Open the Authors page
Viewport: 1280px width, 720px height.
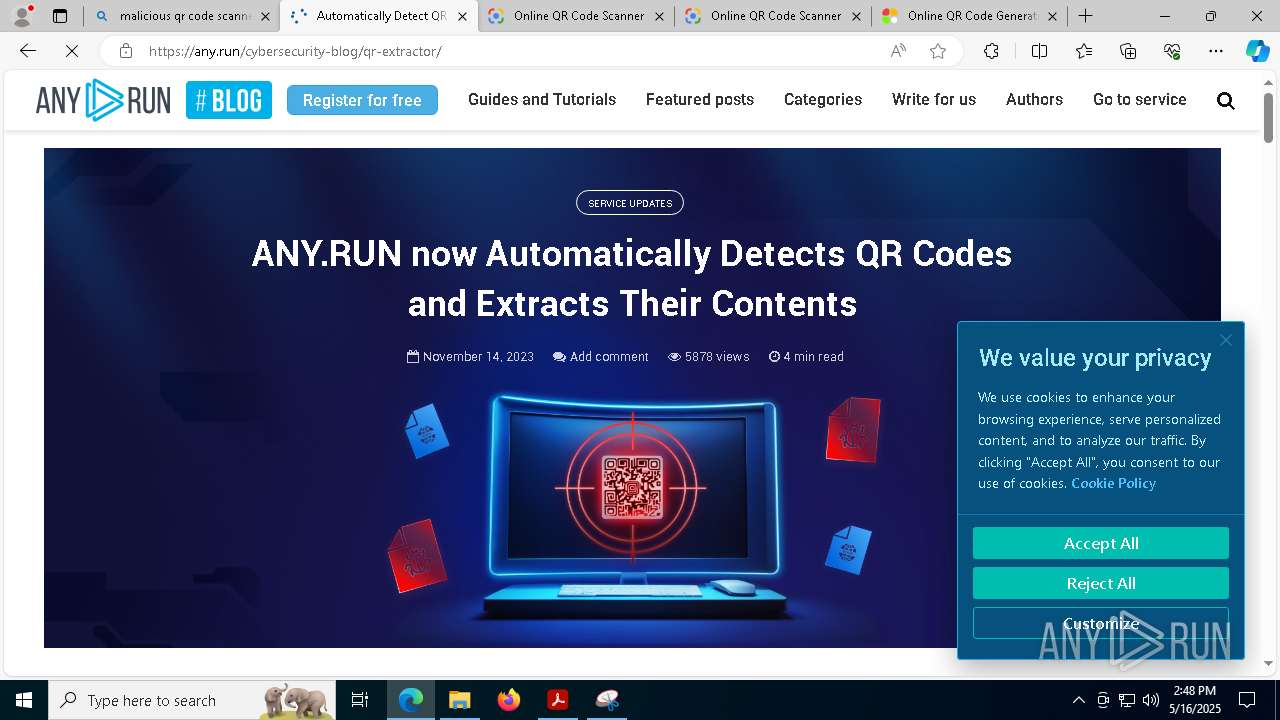coord(1034,100)
